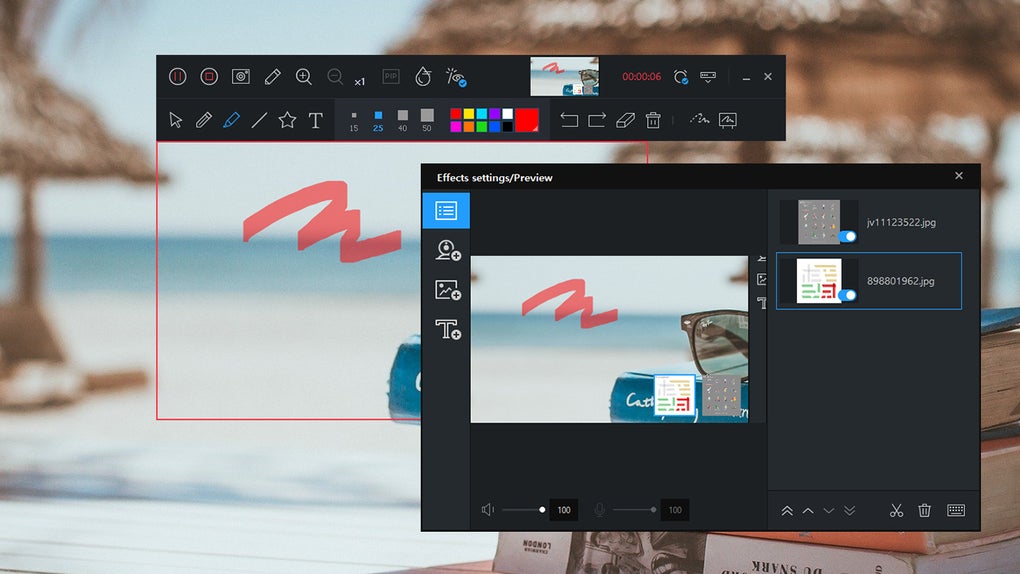Screen dimensions: 1020x574
Task: Add webcam overlay effect
Action: point(448,250)
